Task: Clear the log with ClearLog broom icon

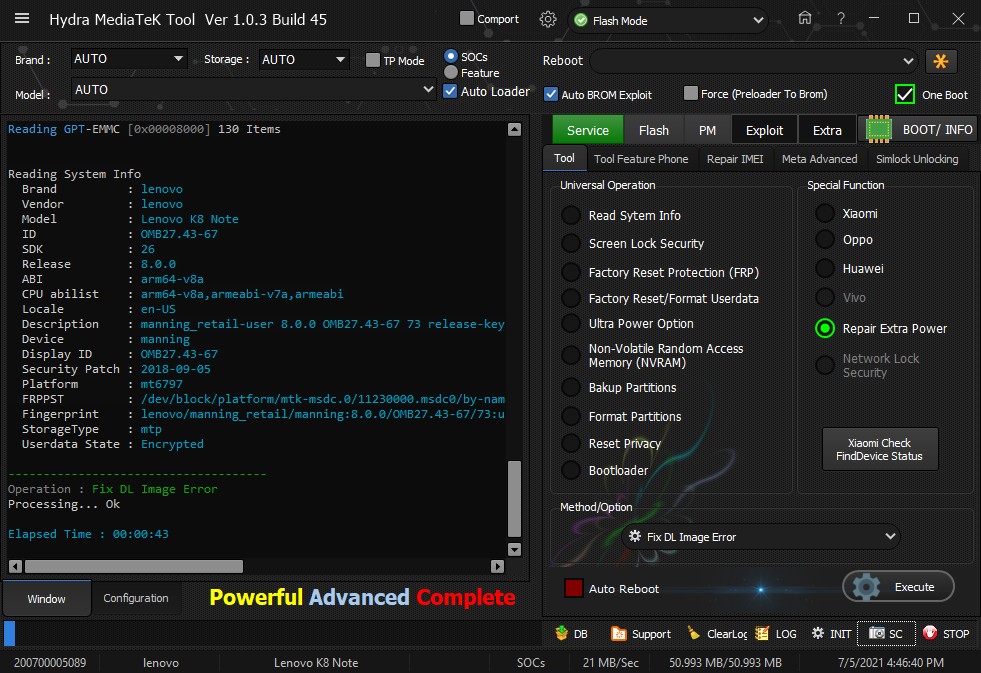Action: coord(694,633)
